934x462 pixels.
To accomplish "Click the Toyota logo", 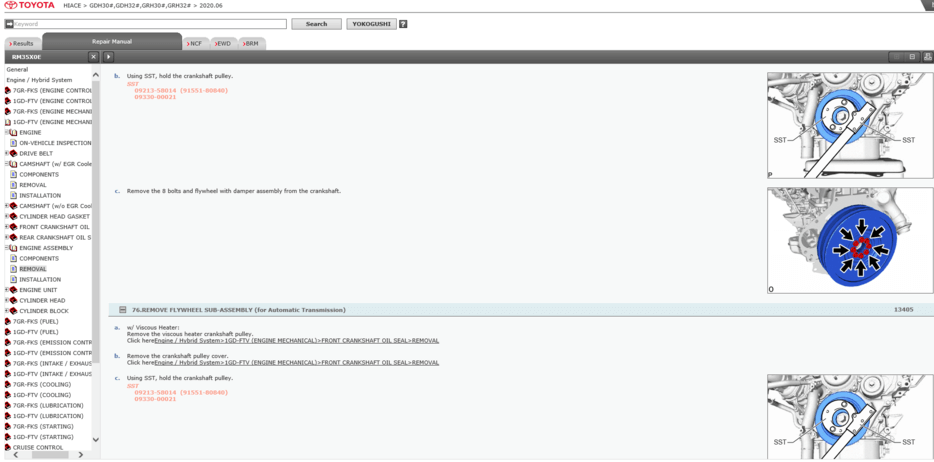I will [30, 6].
